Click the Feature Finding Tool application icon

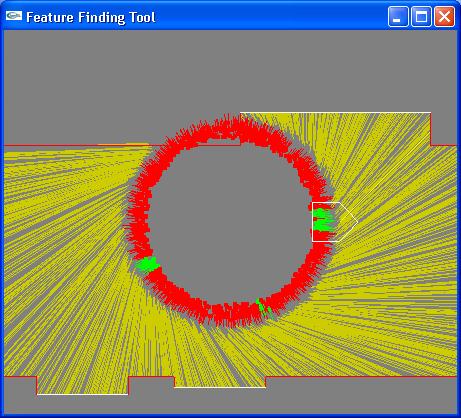[x=14, y=16]
